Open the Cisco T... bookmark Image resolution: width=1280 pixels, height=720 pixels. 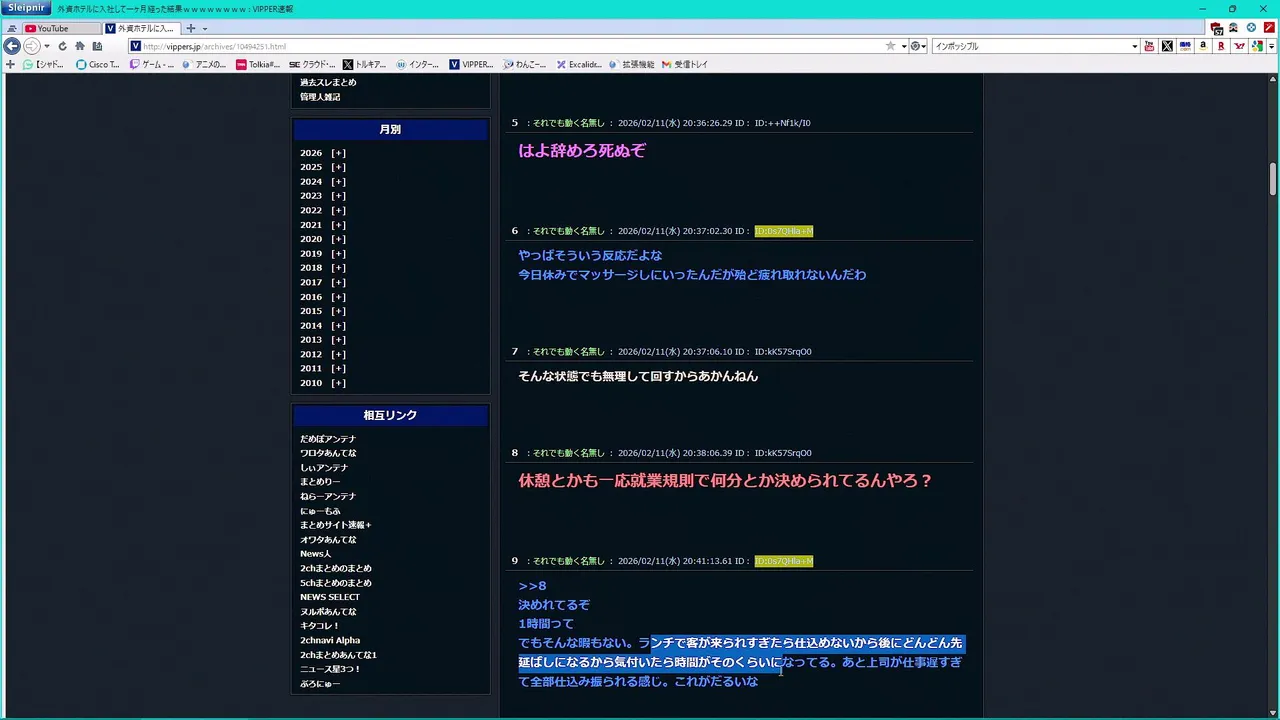(98, 64)
